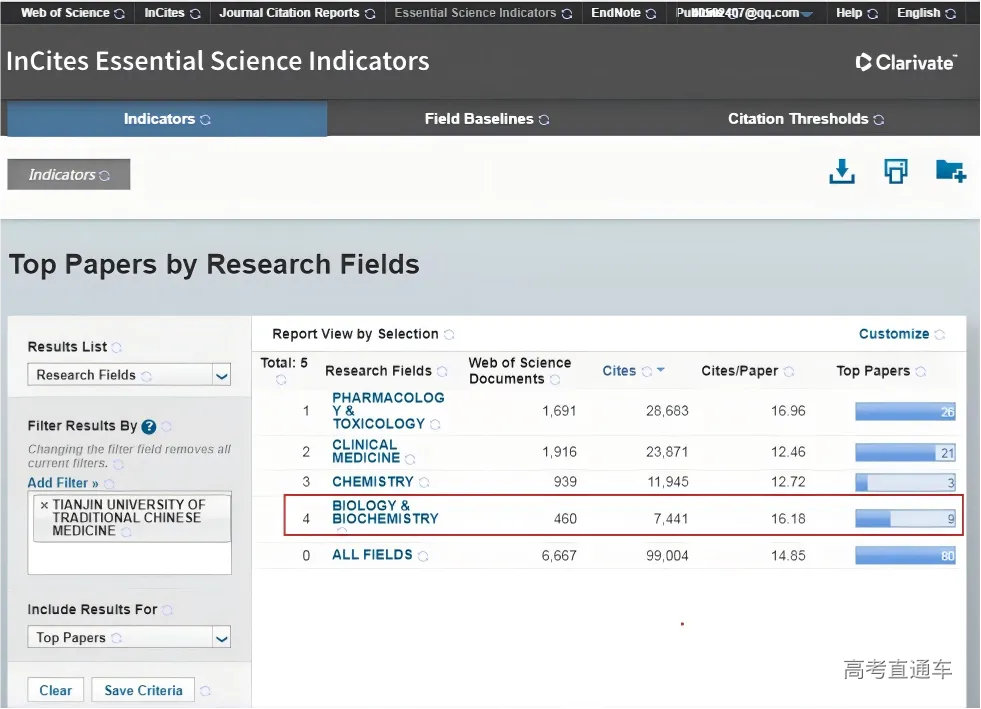Open the Customize link

coord(894,334)
